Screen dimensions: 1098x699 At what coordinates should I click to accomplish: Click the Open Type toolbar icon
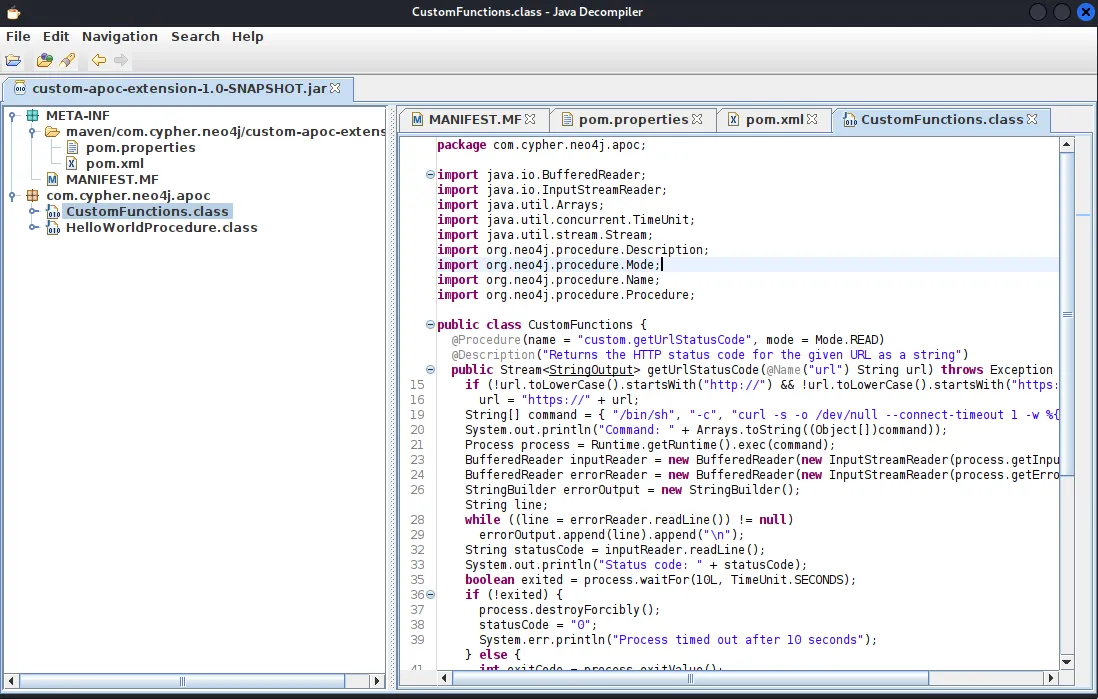tap(44, 60)
